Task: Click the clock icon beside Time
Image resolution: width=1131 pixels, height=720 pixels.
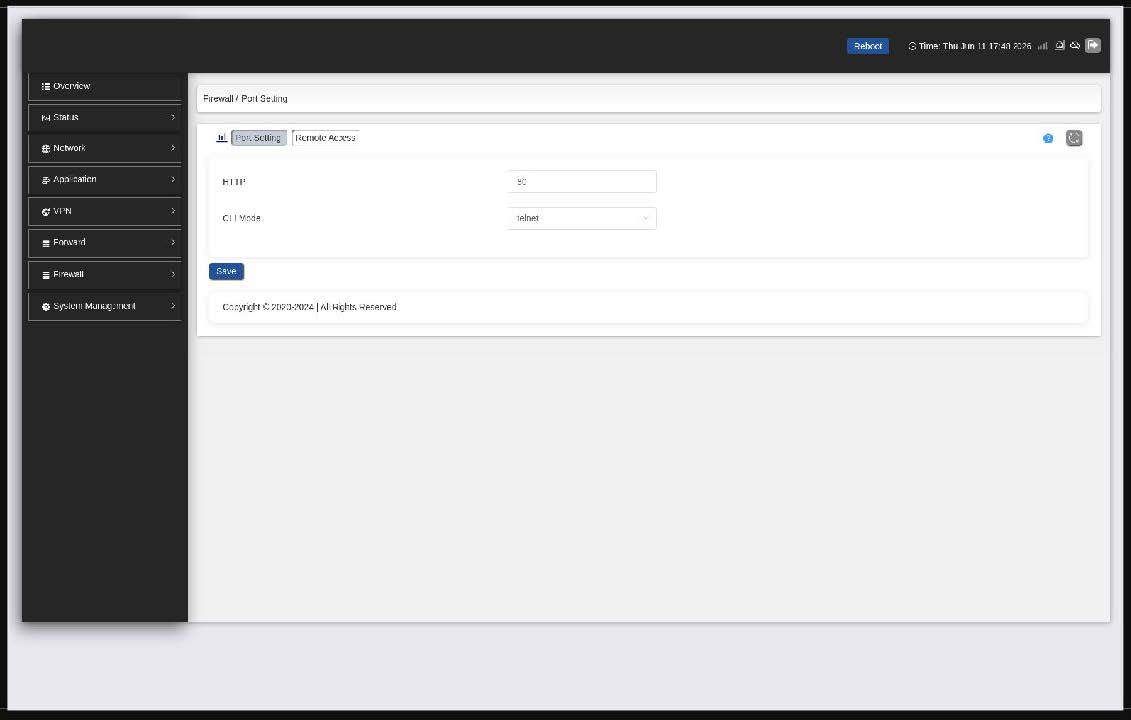Action: [912, 46]
